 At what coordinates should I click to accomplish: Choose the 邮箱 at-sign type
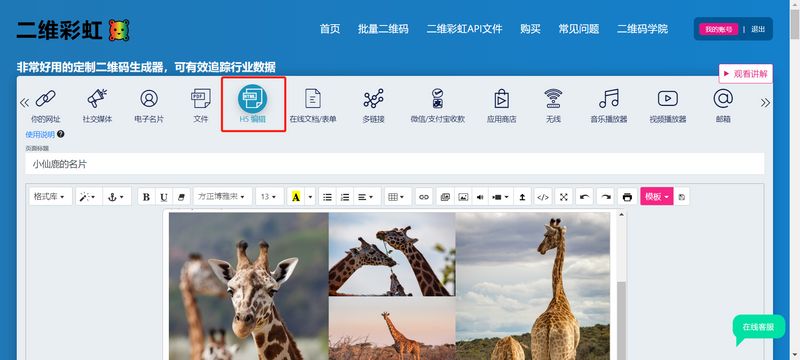[723, 106]
